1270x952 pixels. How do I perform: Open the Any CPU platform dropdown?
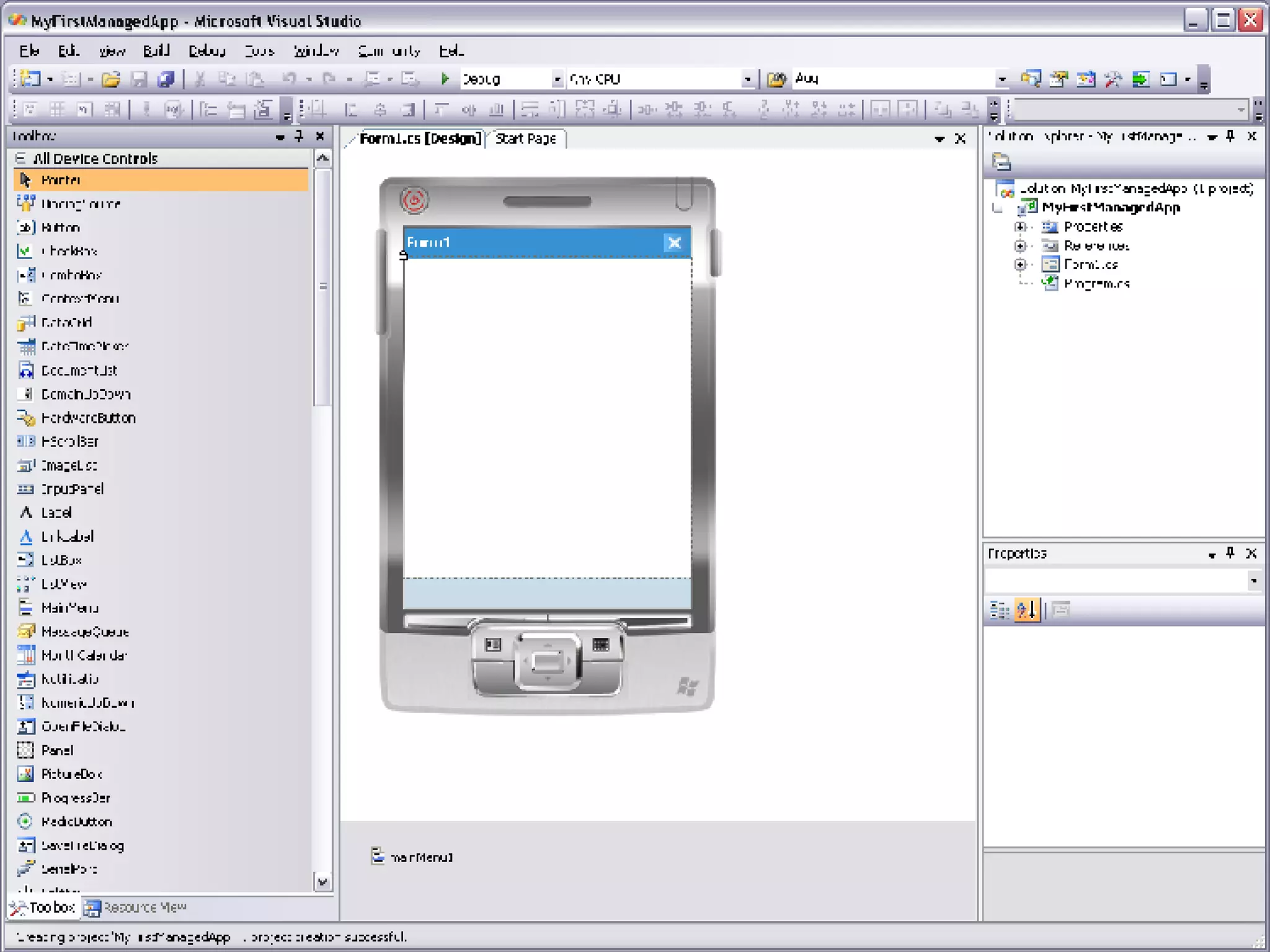tap(748, 79)
